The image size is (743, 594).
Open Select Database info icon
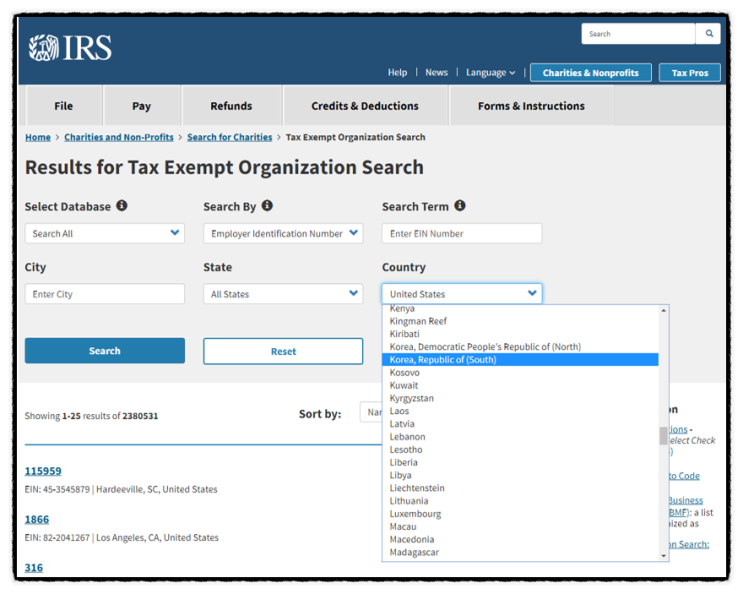122,206
